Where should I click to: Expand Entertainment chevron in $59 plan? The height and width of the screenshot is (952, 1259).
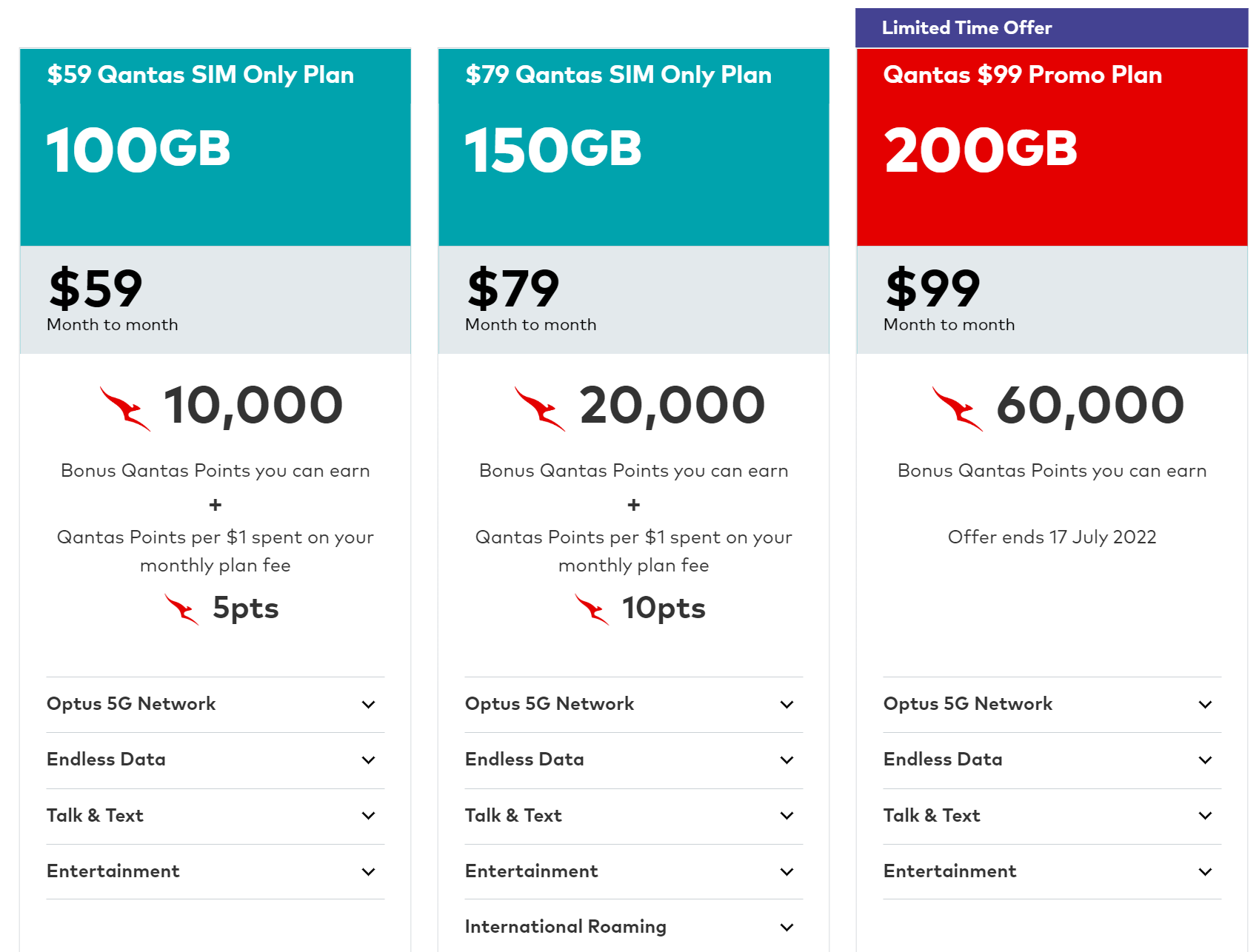368,872
